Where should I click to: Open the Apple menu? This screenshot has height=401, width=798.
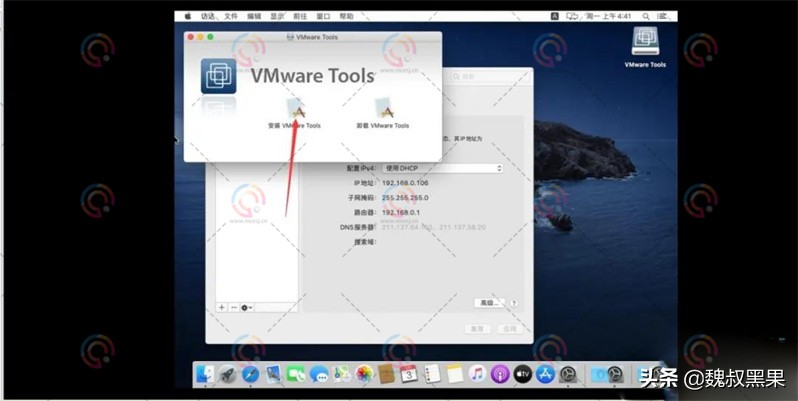(x=187, y=16)
